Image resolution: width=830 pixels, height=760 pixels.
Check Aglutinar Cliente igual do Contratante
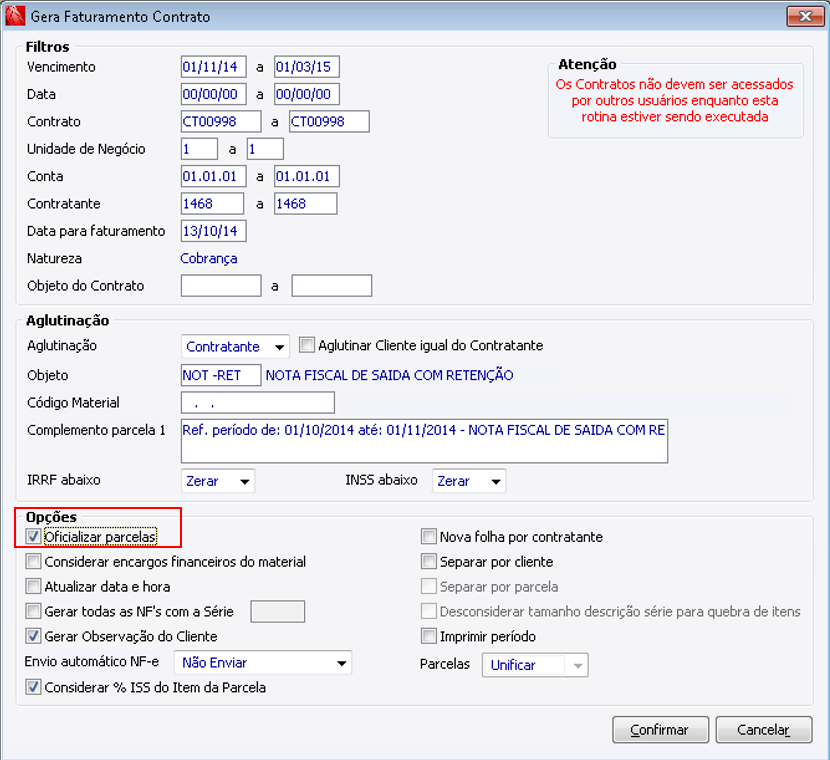(306, 346)
